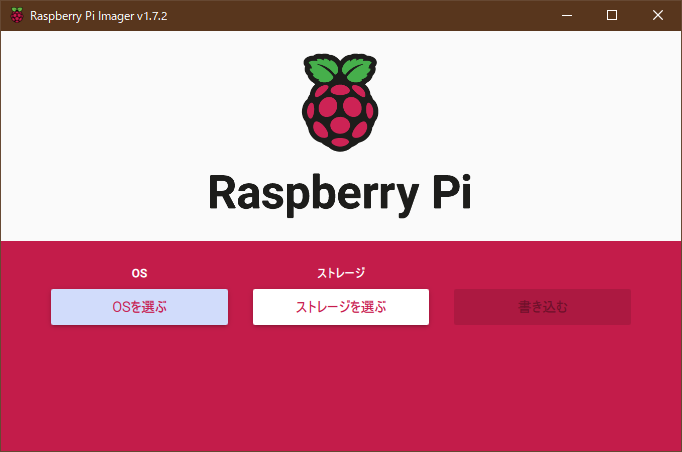Click the Raspberry Pi wordmark text

coord(340,194)
